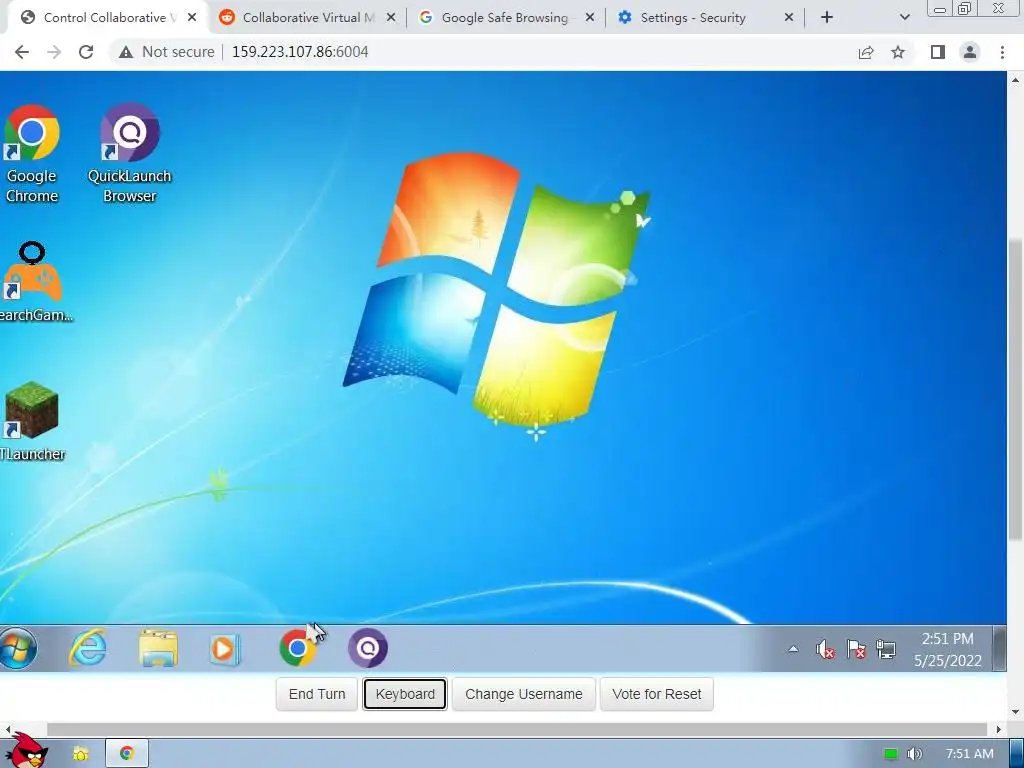Launch Internet Explorer from VM taskbar
This screenshot has height=768, width=1024.
point(88,648)
